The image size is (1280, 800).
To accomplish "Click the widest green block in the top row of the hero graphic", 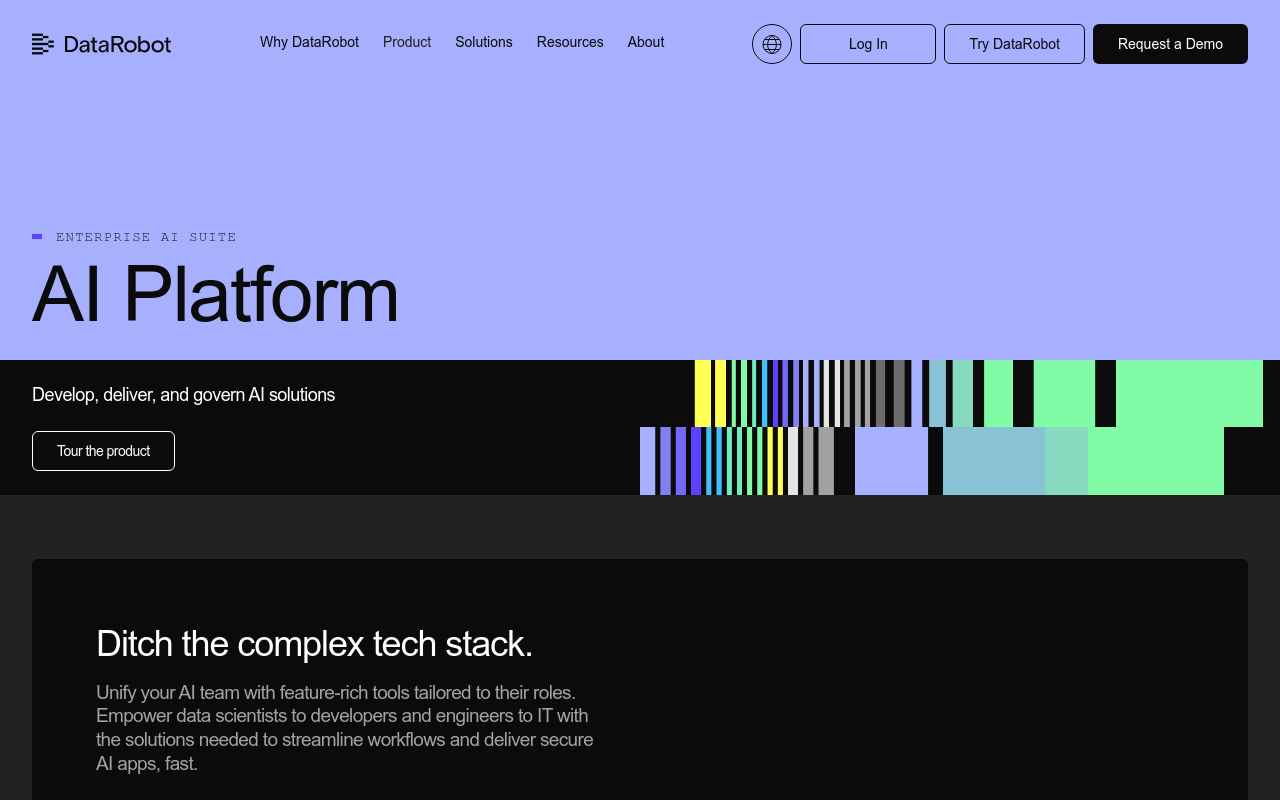I will tap(1189, 393).
